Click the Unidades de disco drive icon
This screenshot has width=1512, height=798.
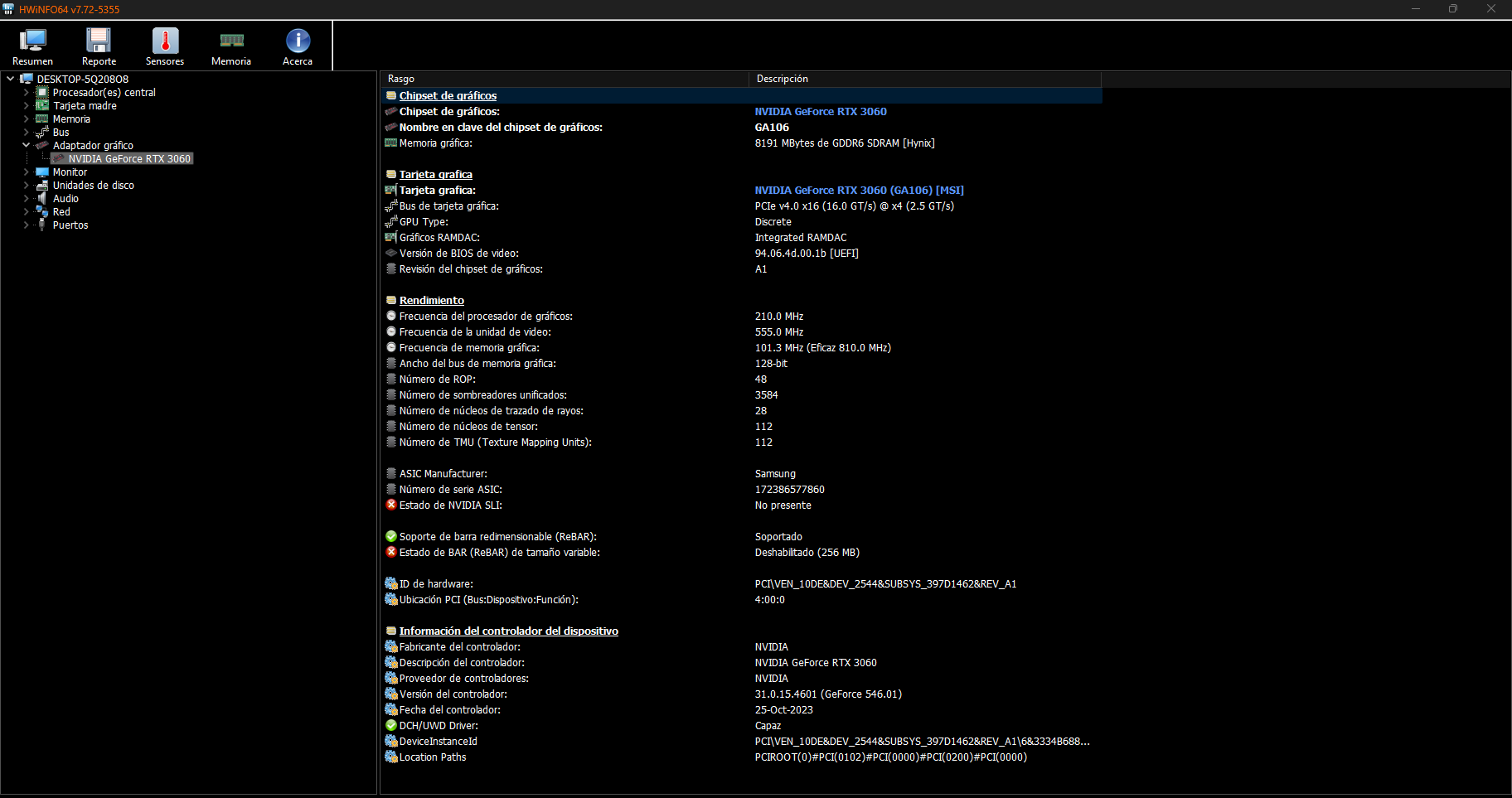42,186
